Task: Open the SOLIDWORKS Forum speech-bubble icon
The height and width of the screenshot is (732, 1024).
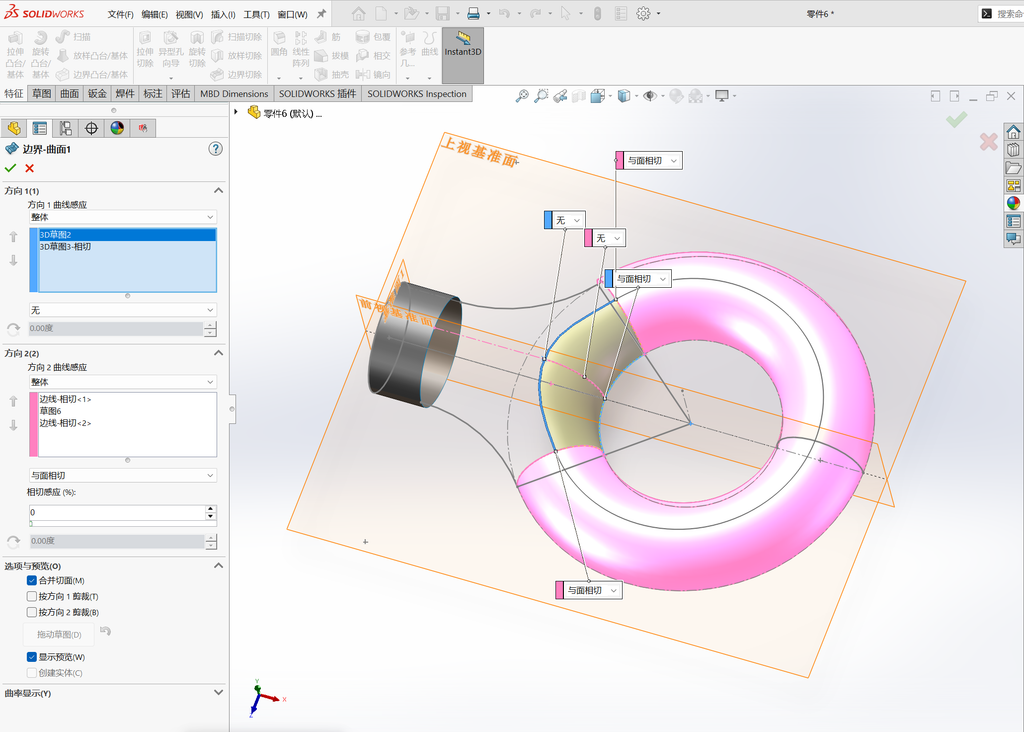Action: tap(1013, 239)
